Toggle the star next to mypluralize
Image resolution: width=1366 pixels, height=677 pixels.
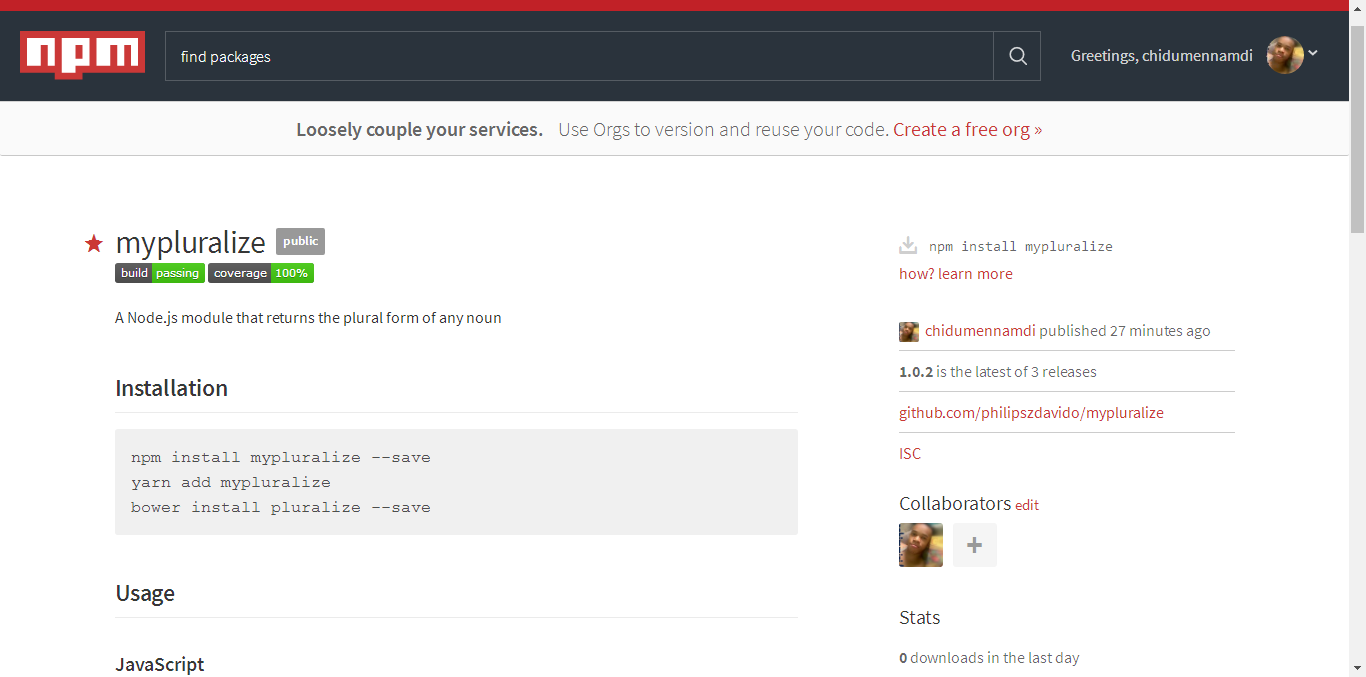[x=94, y=243]
